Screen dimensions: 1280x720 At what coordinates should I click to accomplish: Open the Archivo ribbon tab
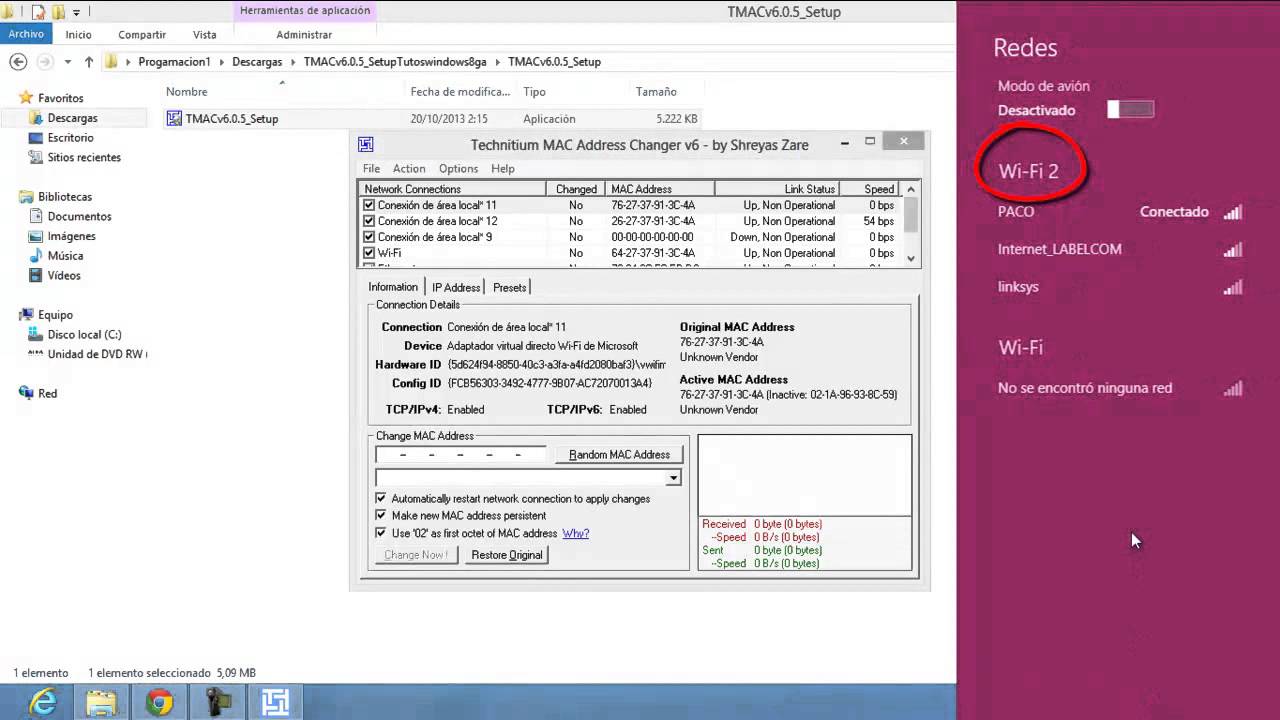pyautogui.click(x=26, y=34)
